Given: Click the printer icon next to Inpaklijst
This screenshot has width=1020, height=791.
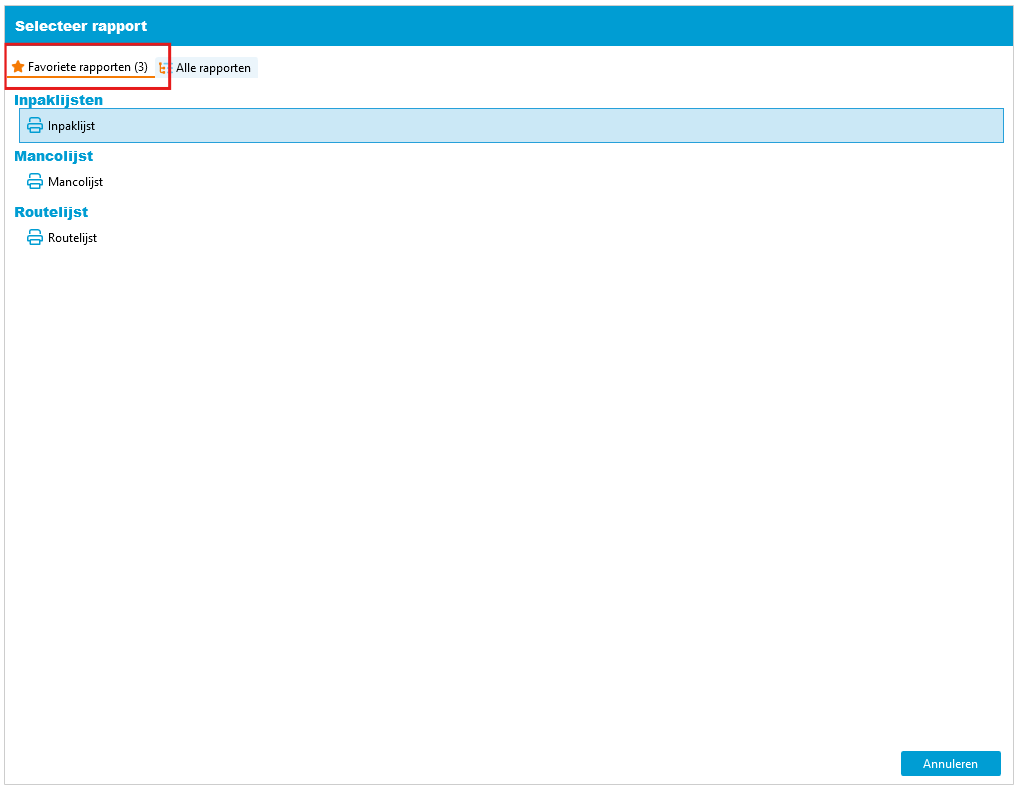Looking at the screenshot, I should 33,125.
